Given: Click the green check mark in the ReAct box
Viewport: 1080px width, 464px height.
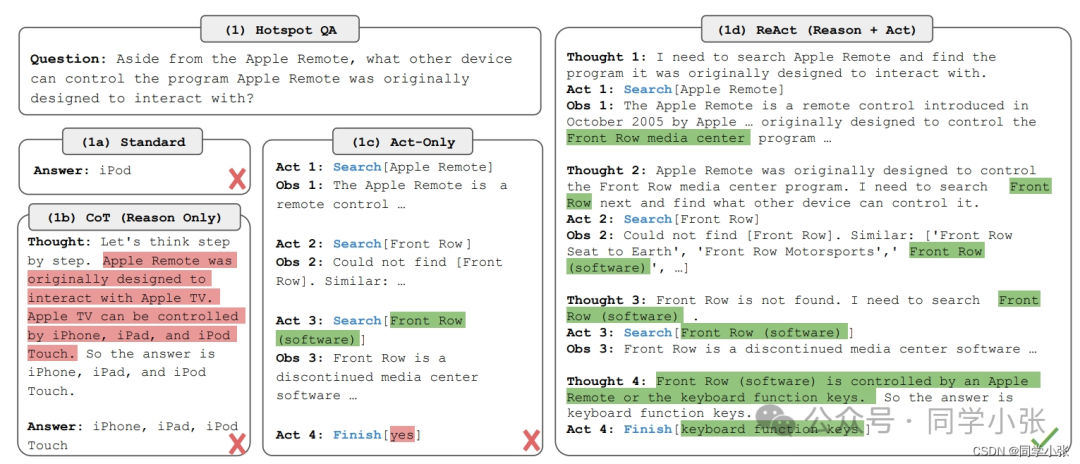Looking at the screenshot, I should point(1044,436).
